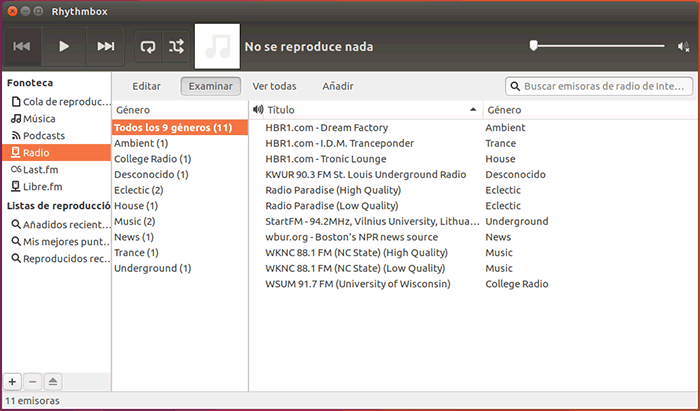This screenshot has width=700, height=411.
Task: Select WKNC 88.1 FM (High Quality) station
Action: click(473, 253)
